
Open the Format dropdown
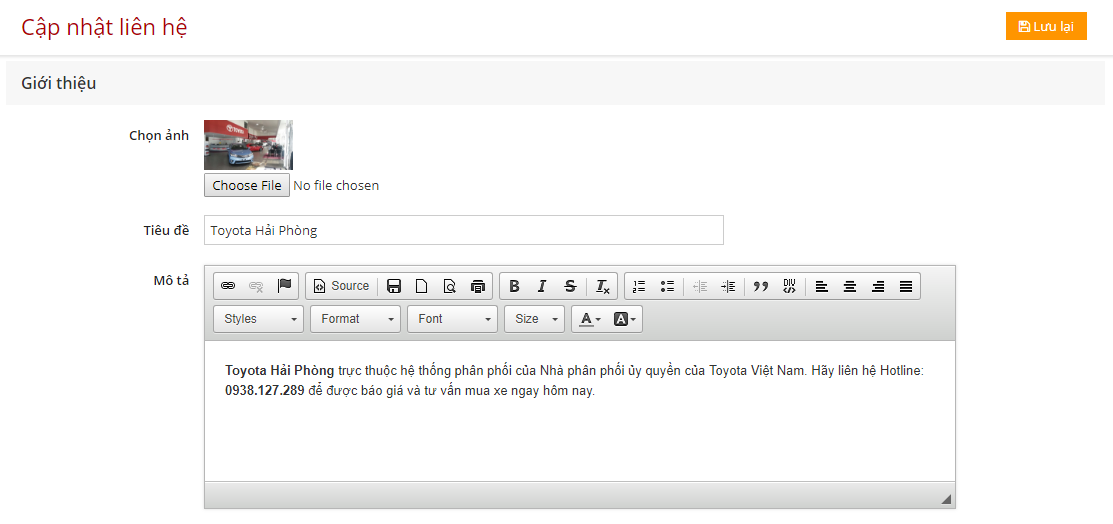355,319
